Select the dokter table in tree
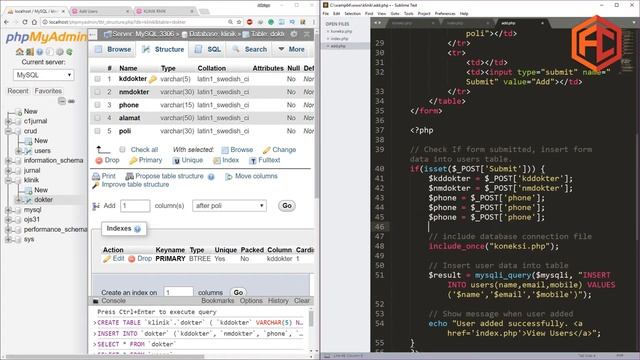Screen dimensions: 640x360 [x=43, y=200]
